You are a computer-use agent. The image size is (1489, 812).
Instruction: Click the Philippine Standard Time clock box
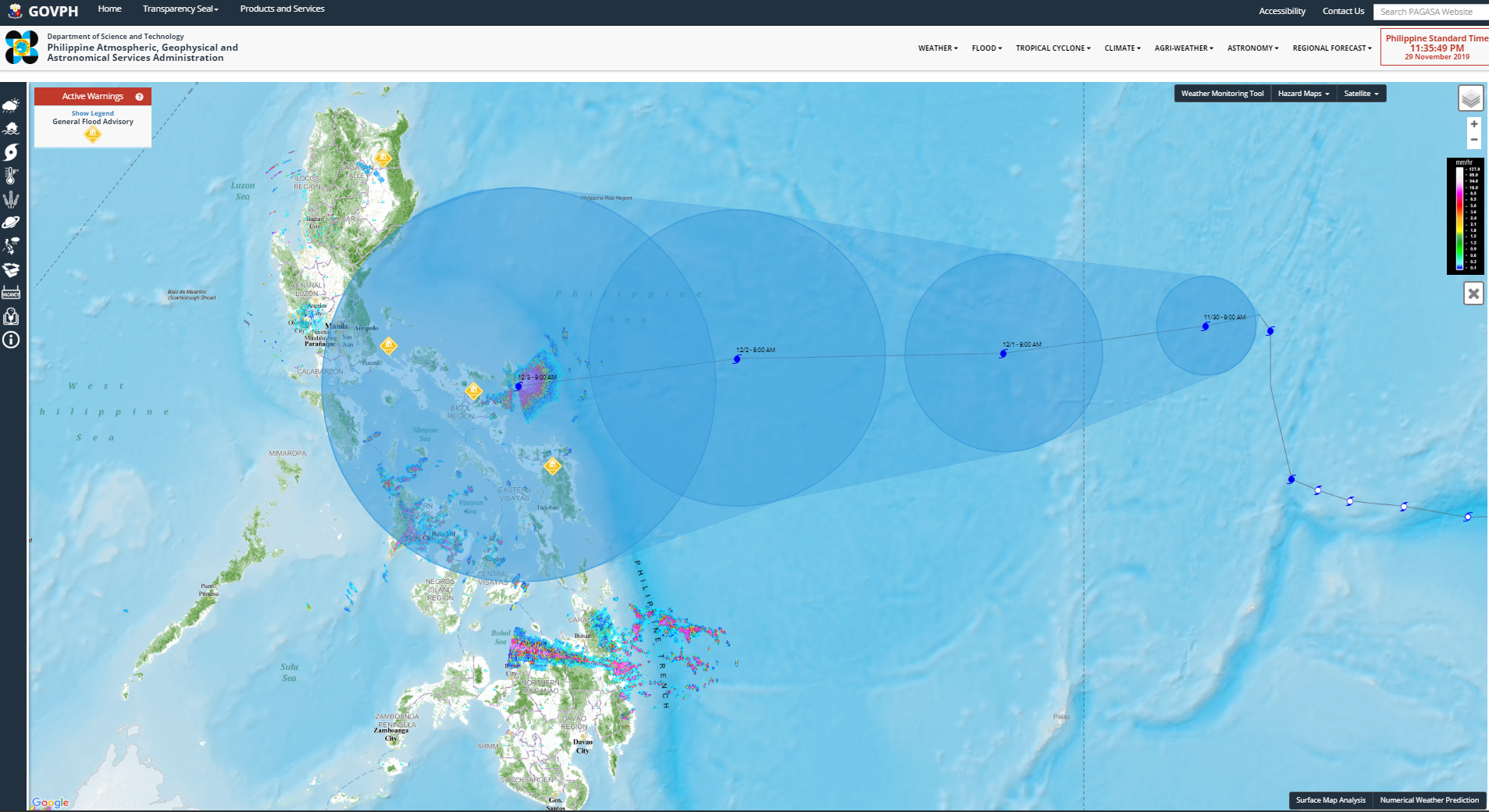click(x=1435, y=47)
